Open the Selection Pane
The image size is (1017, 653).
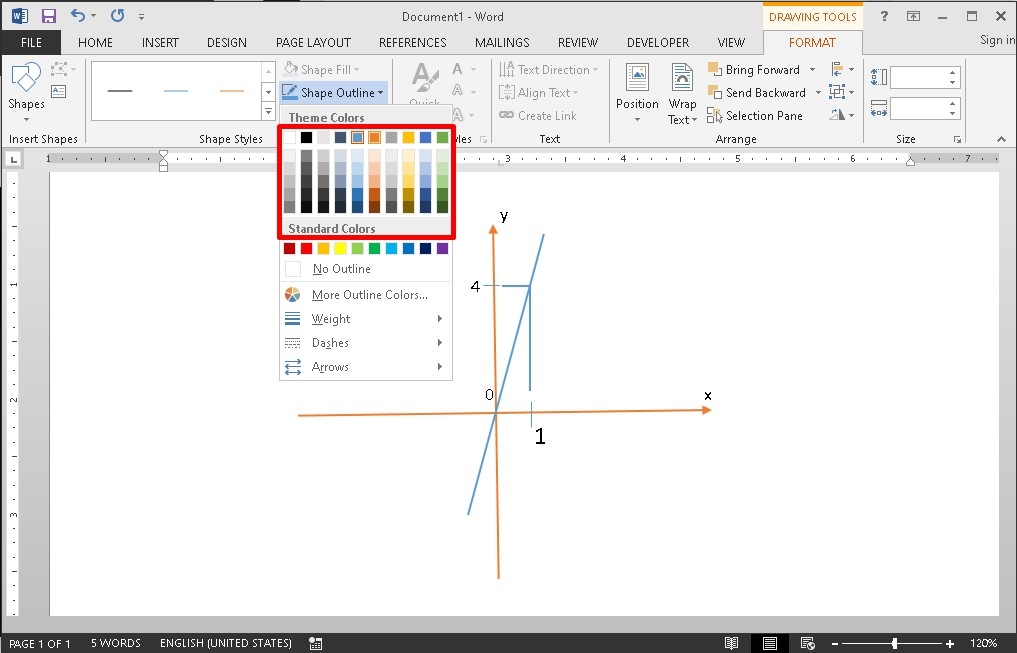coord(755,115)
